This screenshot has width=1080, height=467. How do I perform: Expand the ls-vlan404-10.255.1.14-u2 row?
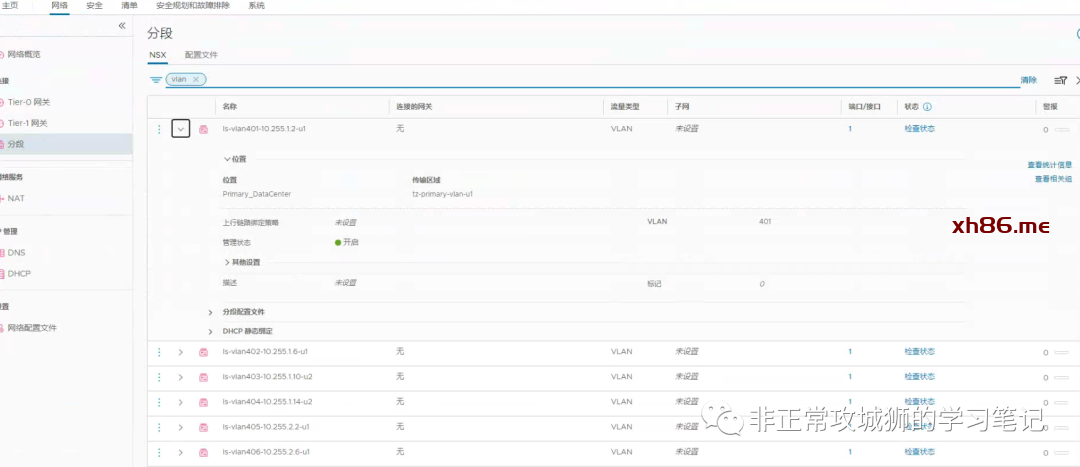tap(181, 402)
